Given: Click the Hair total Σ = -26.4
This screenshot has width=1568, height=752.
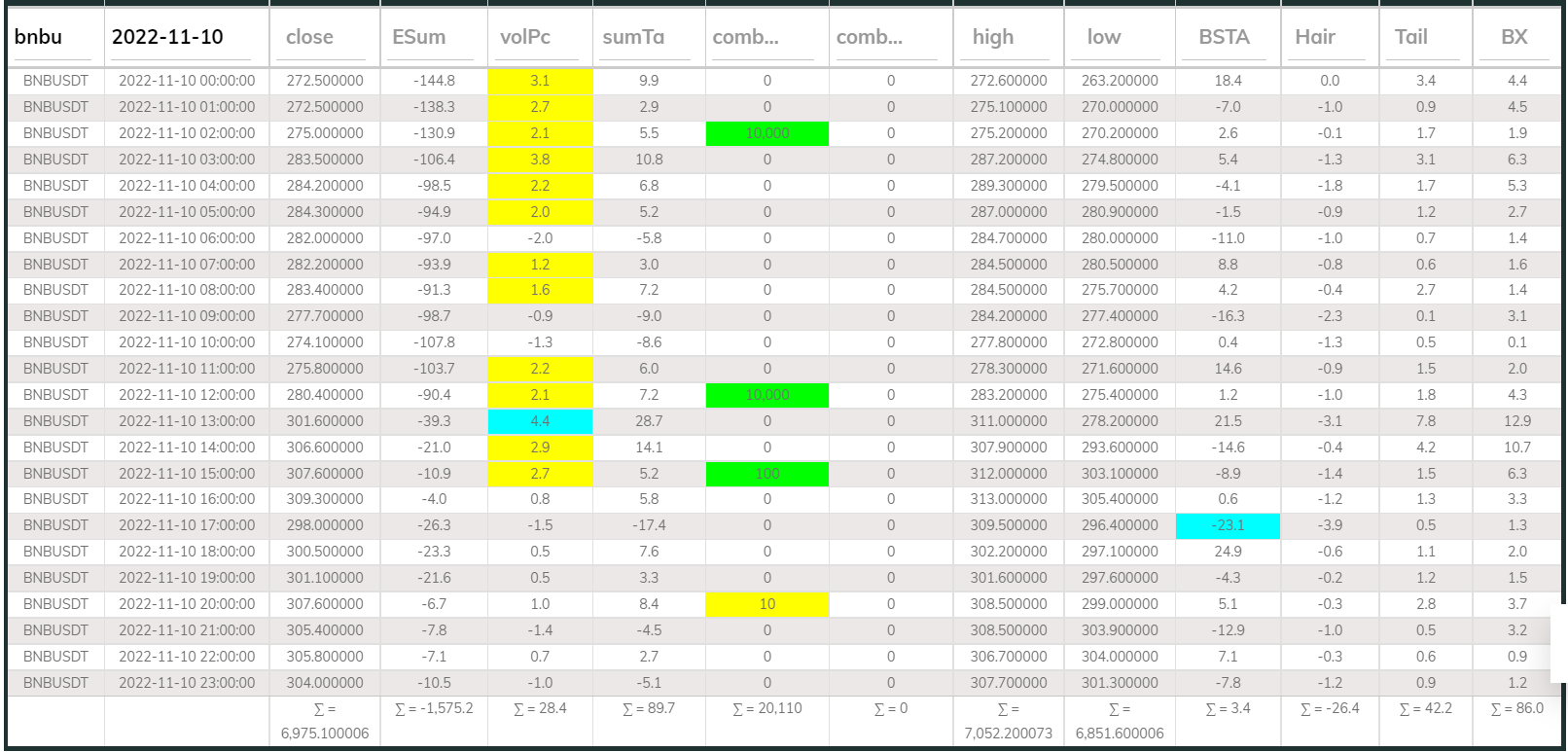Looking at the screenshot, I should tap(1330, 708).
